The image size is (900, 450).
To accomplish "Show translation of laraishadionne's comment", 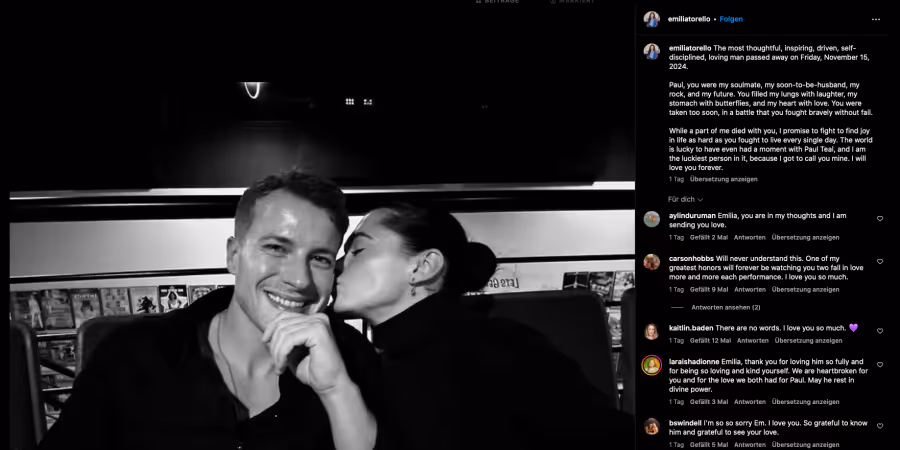I will (805, 402).
